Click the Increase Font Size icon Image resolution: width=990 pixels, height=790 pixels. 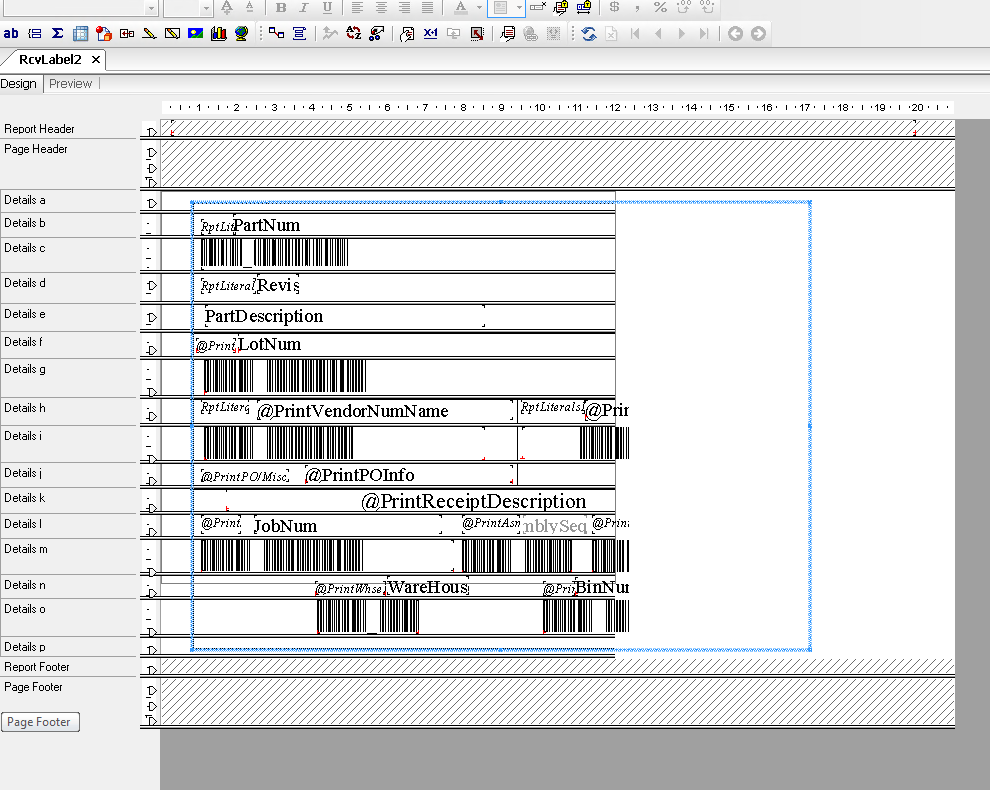click(227, 8)
